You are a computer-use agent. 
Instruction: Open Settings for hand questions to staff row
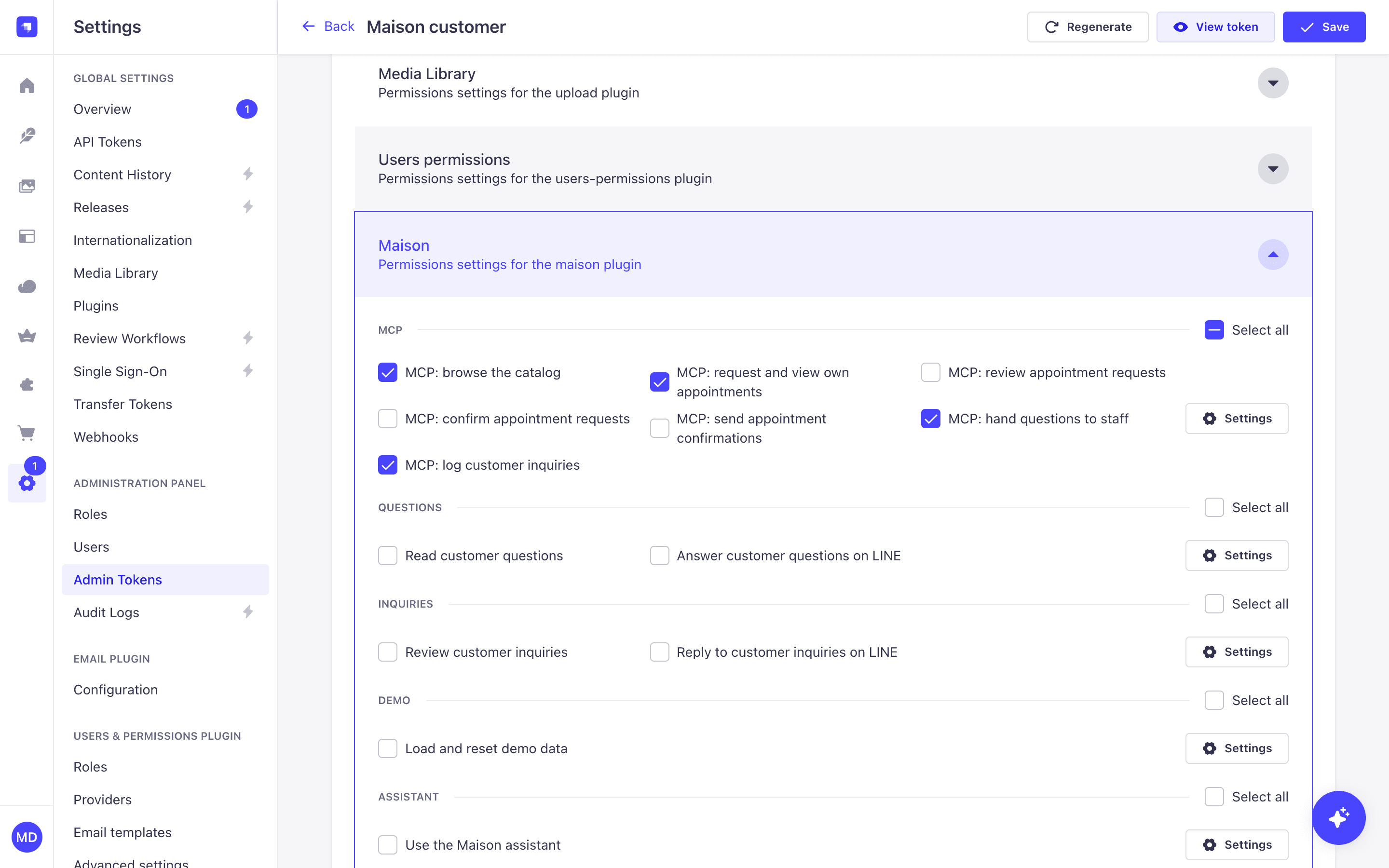1237,419
